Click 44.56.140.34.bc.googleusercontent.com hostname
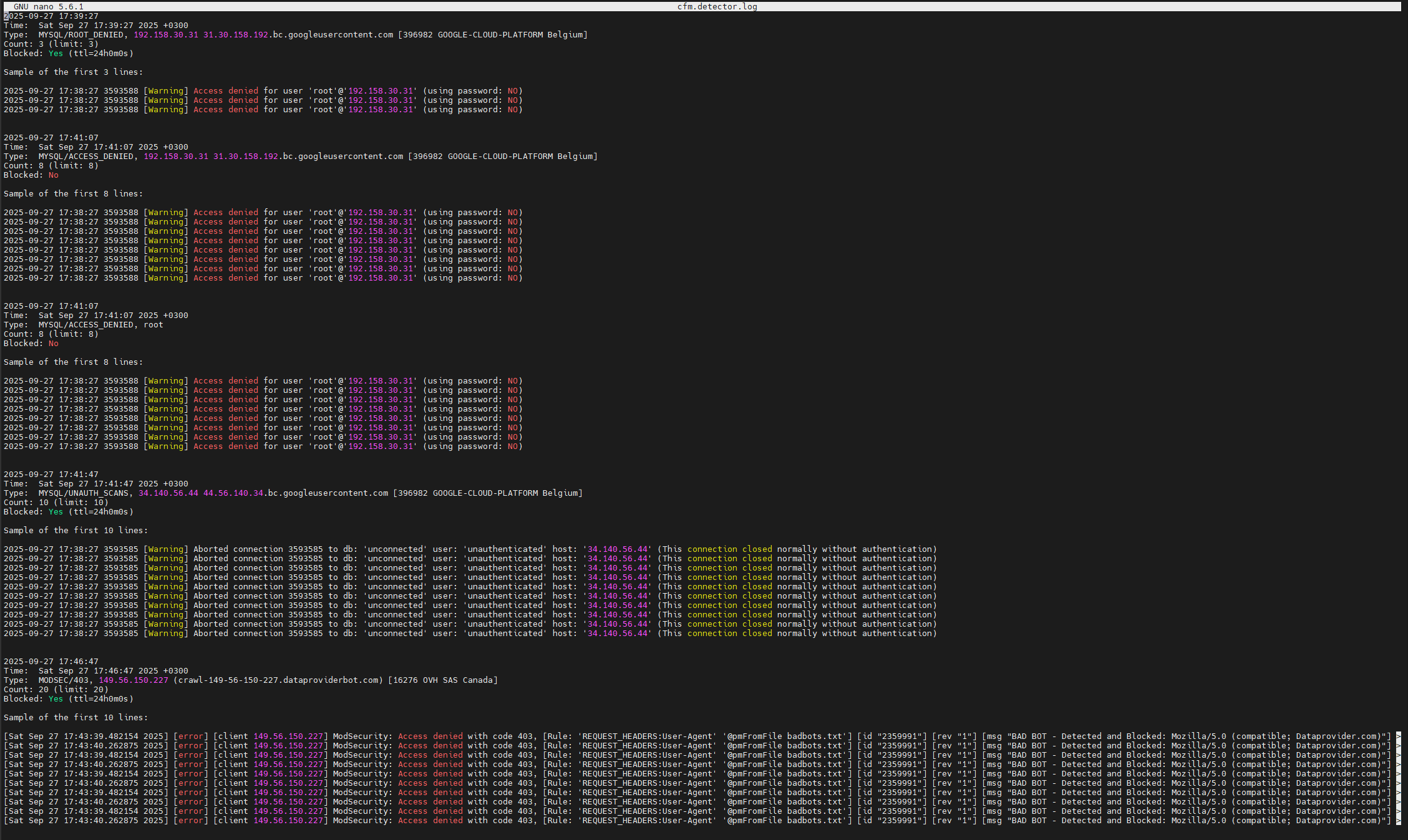The height and width of the screenshot is (840, 1408). [296, 493]
